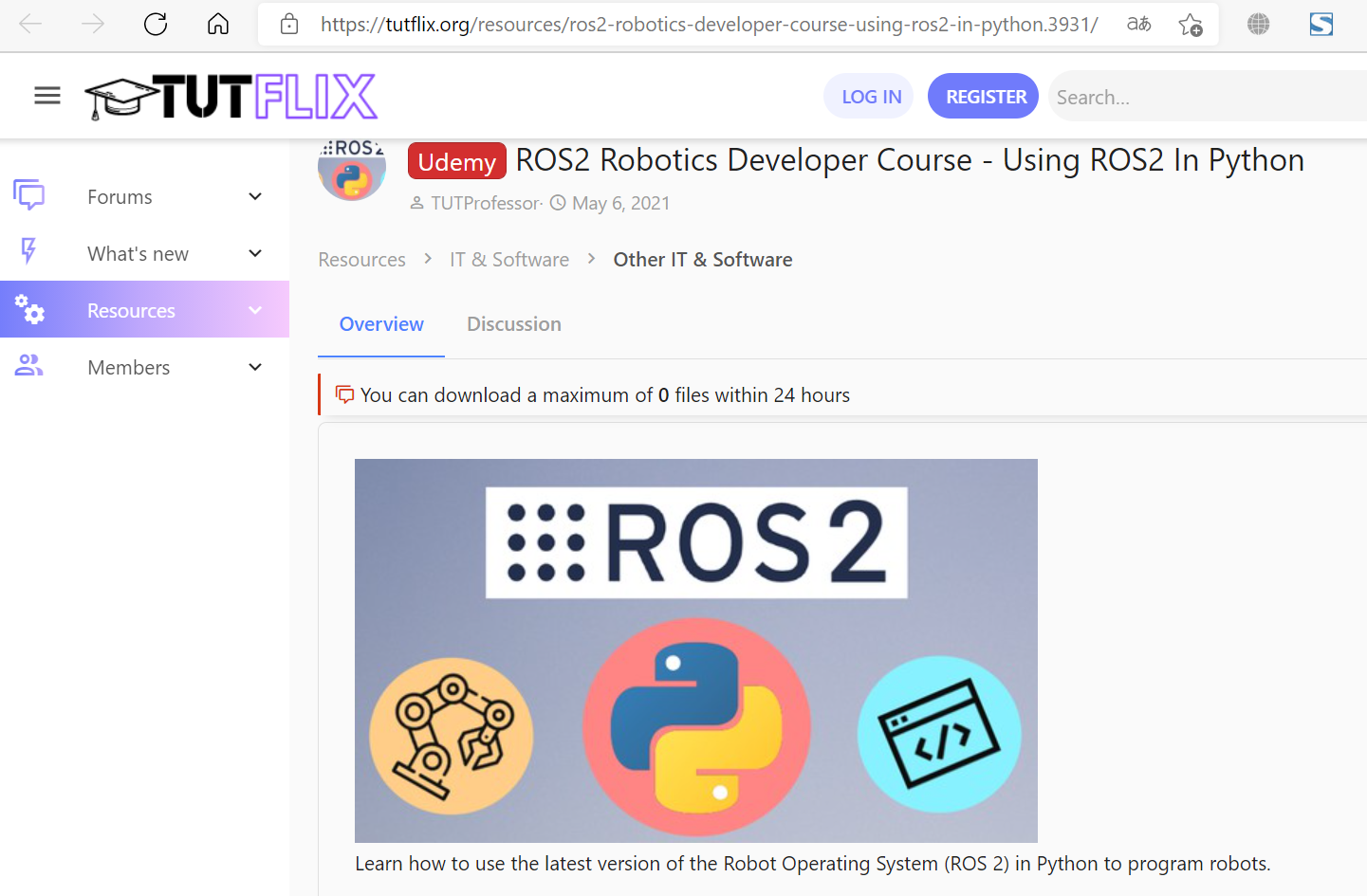Click the Udemy red badge
The width and height of the screenshot is (1367, 896).
(456, 161)
